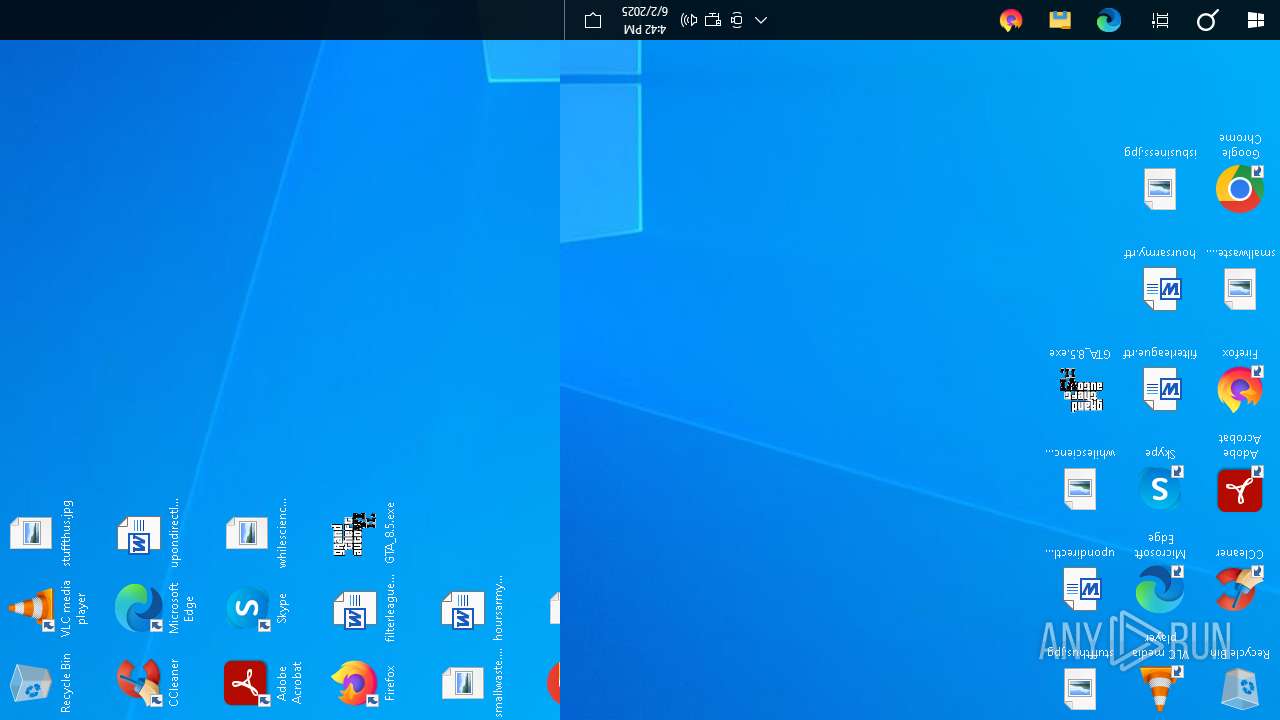Viewport: 1280px width, 720px height.
Task: Open Task View from the taskbar
Action: 1160,20
